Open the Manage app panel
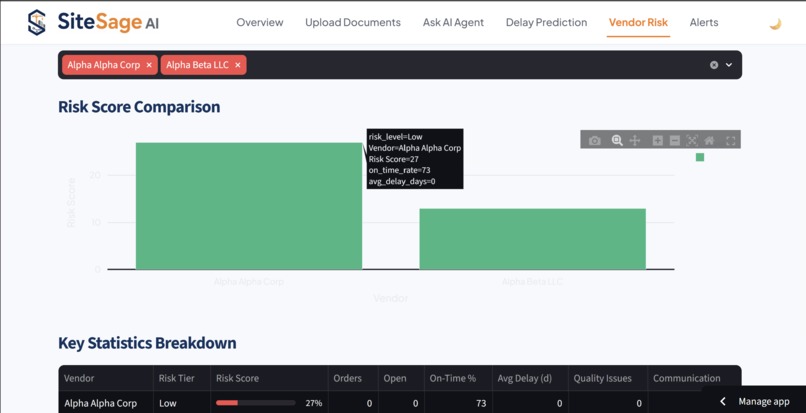This screenshot has width=806, height=413. coord(754,401)
